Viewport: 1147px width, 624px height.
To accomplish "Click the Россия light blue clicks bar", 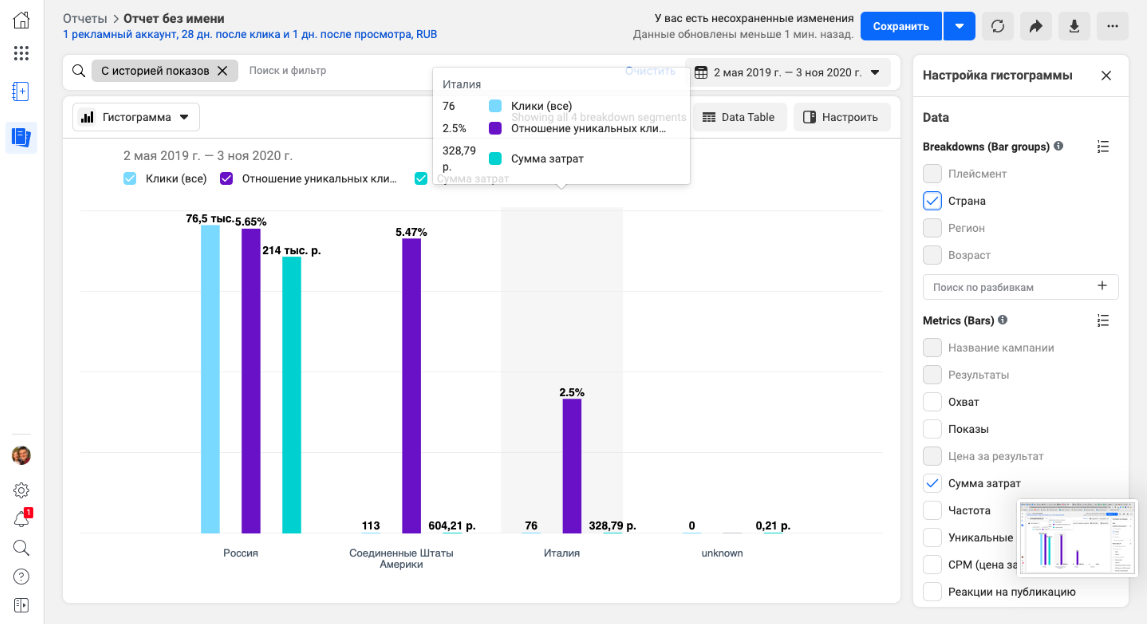I will coord(211,379).
